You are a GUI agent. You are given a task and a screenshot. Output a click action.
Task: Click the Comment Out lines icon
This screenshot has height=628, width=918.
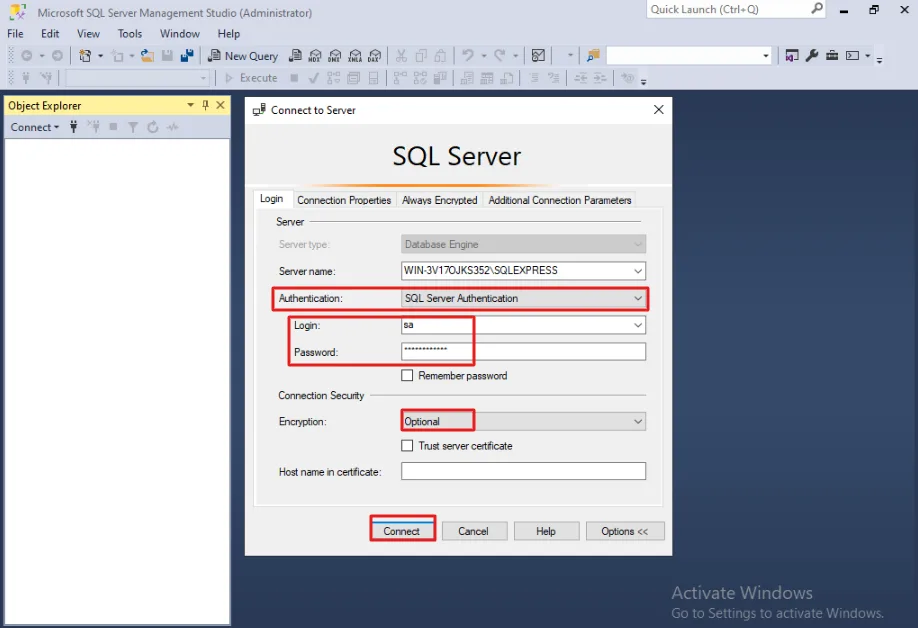534,78
